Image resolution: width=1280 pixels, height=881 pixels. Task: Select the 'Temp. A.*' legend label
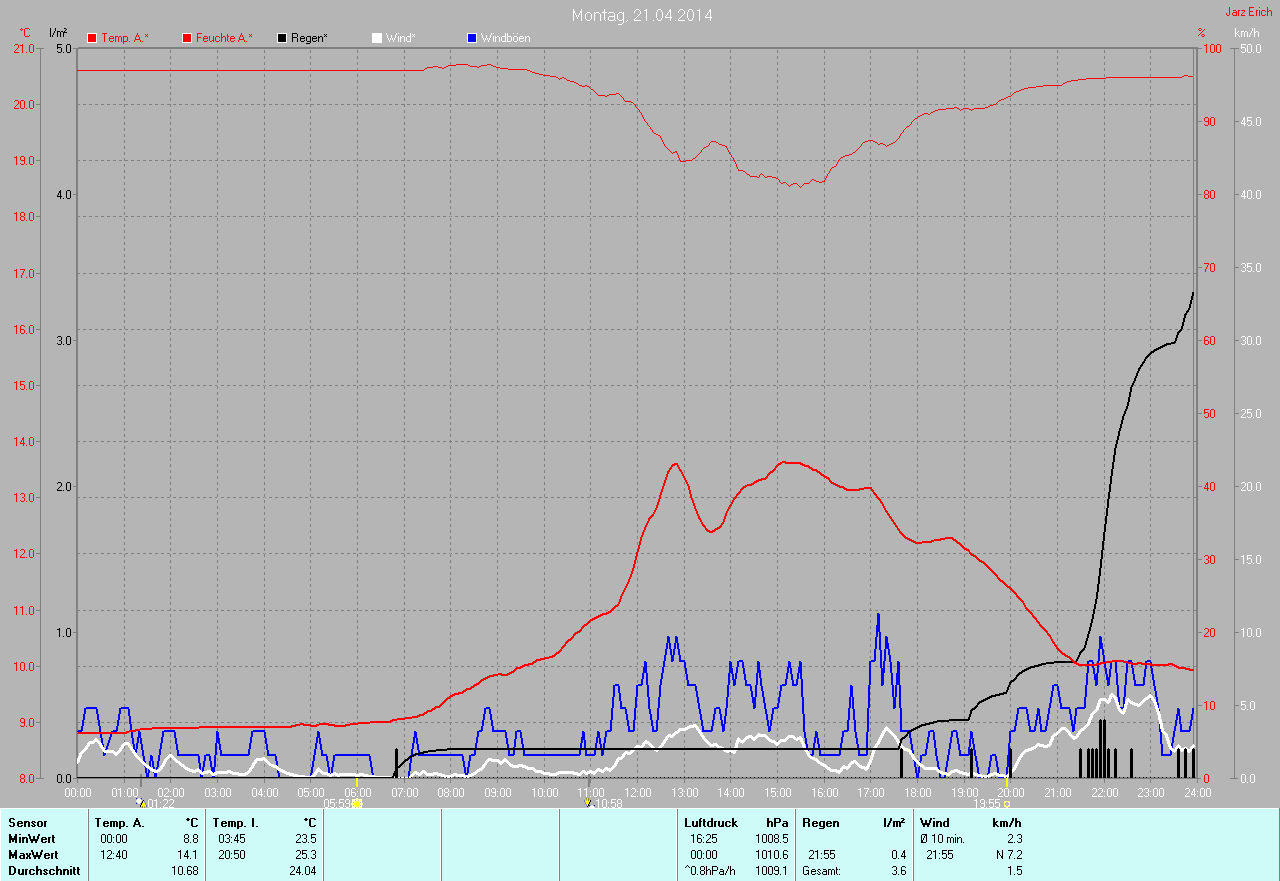[125, 38]
